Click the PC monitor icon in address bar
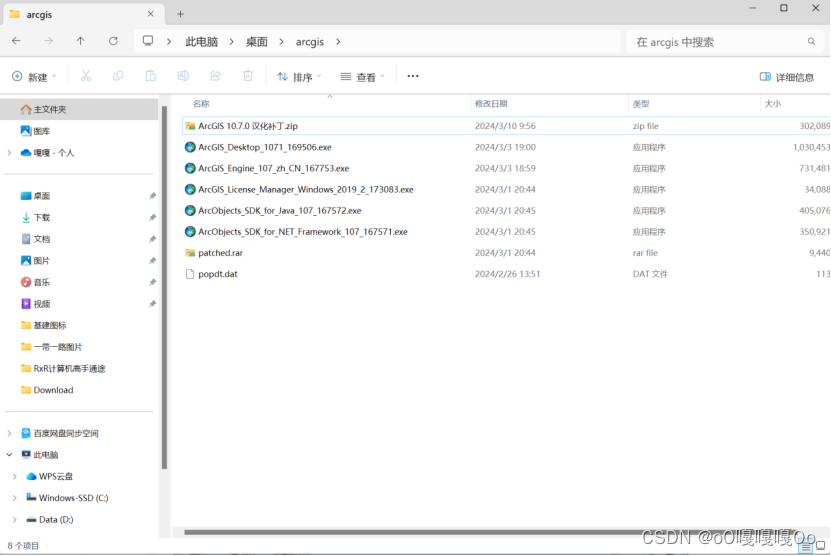The image size is (831, 556). click(x=148, y=41)
